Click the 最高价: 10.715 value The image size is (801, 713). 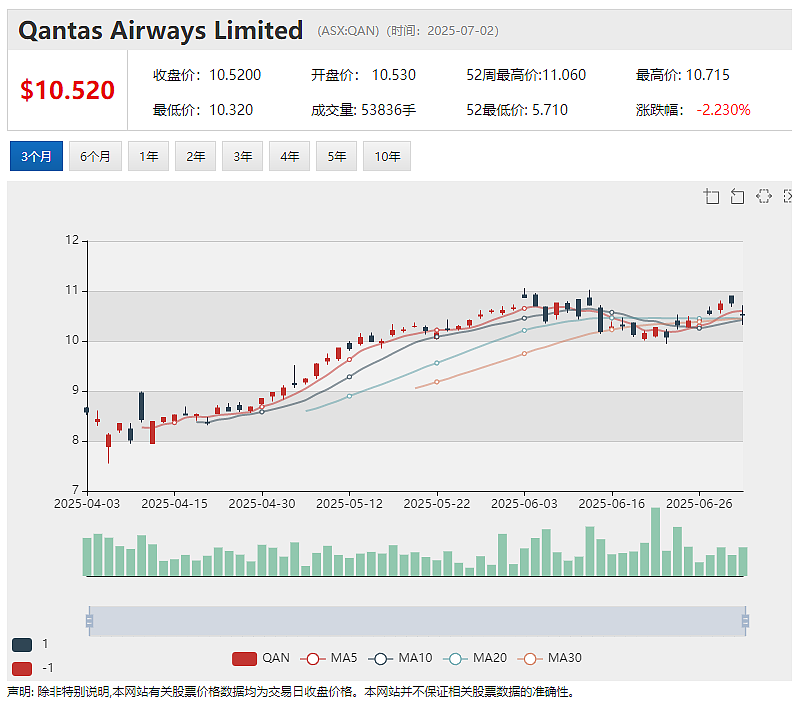click(682, 75)
